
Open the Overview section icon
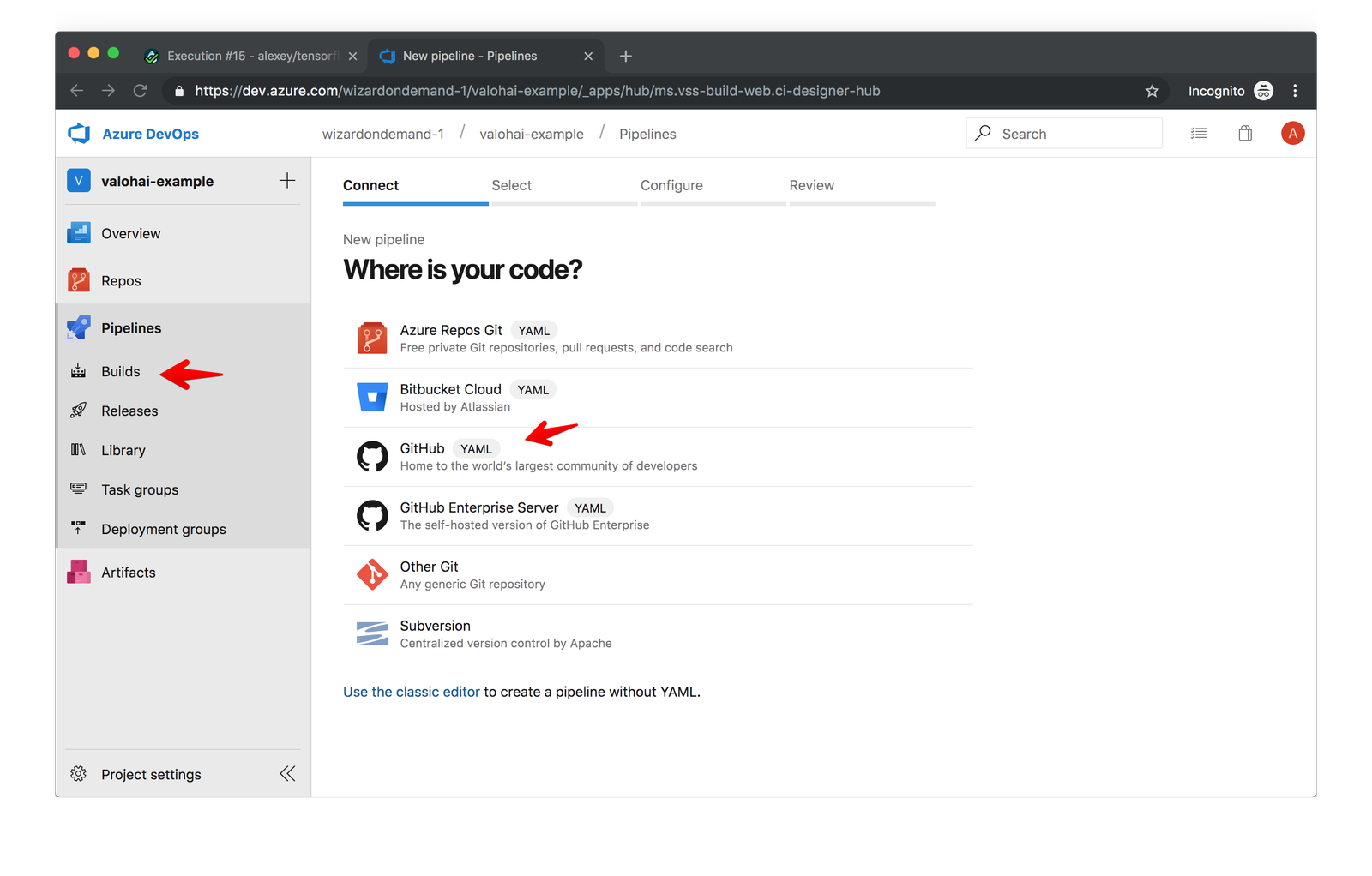pyautogui.click(x=79, y=233)
